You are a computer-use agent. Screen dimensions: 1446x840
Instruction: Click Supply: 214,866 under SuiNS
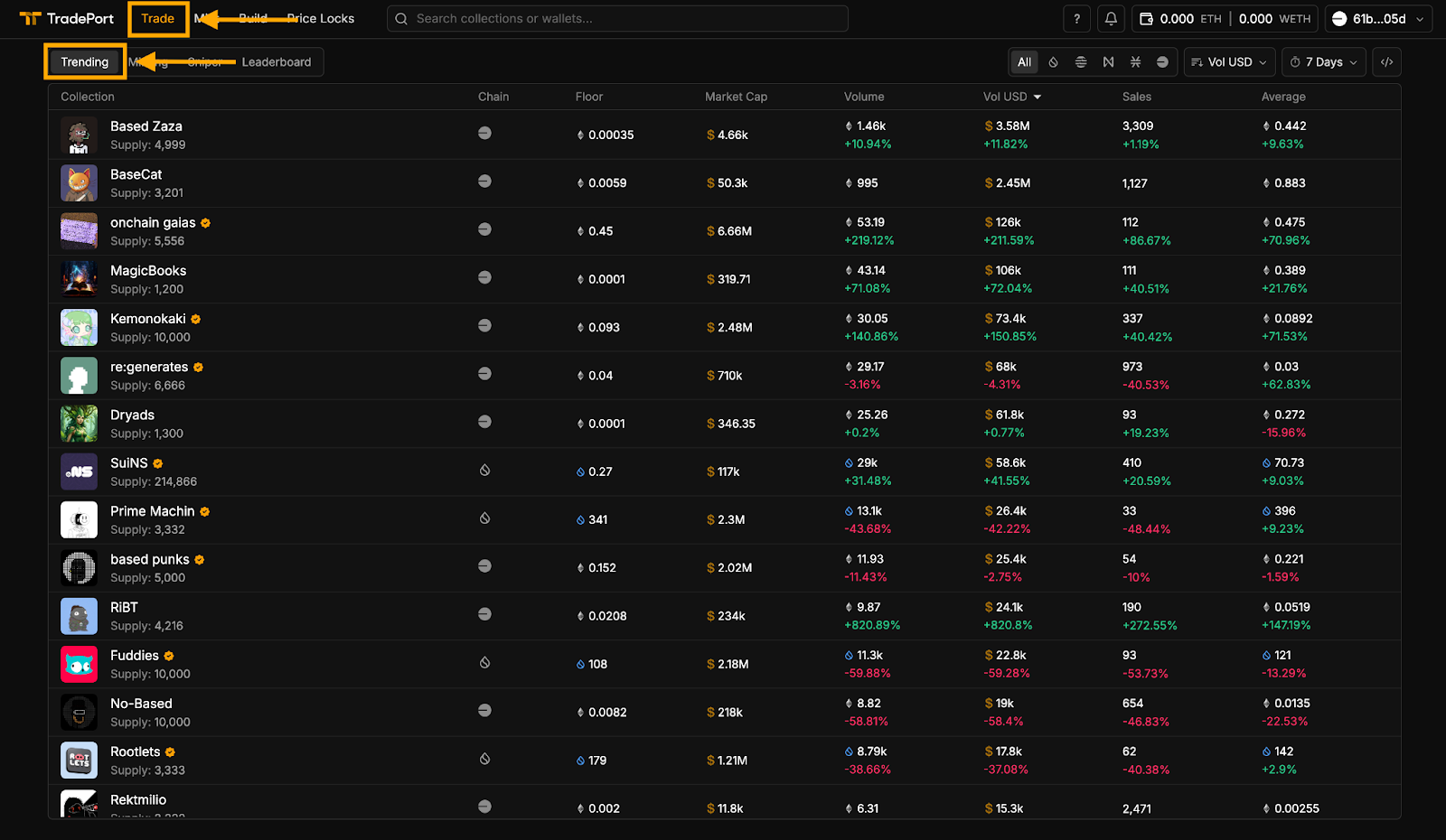154,482
